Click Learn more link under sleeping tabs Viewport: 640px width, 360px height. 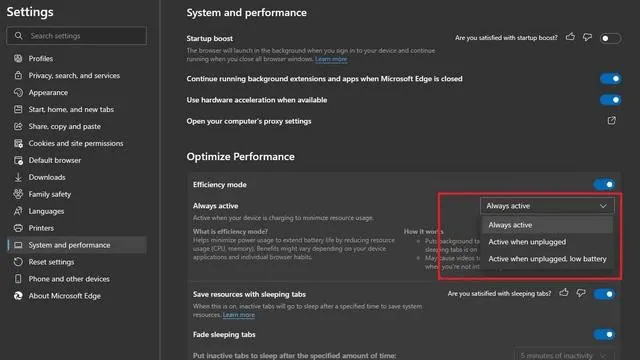(x=239, y=315)
